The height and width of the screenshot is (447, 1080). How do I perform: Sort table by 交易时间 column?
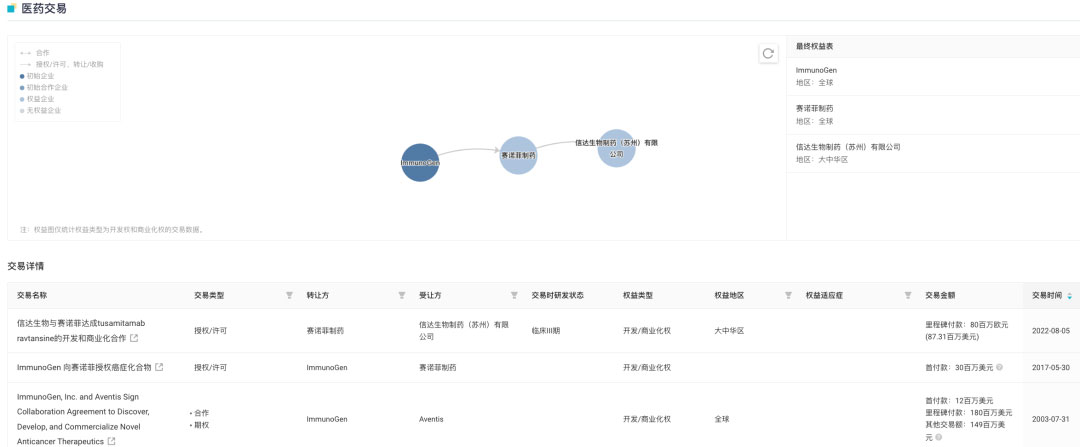(1069, 296)
